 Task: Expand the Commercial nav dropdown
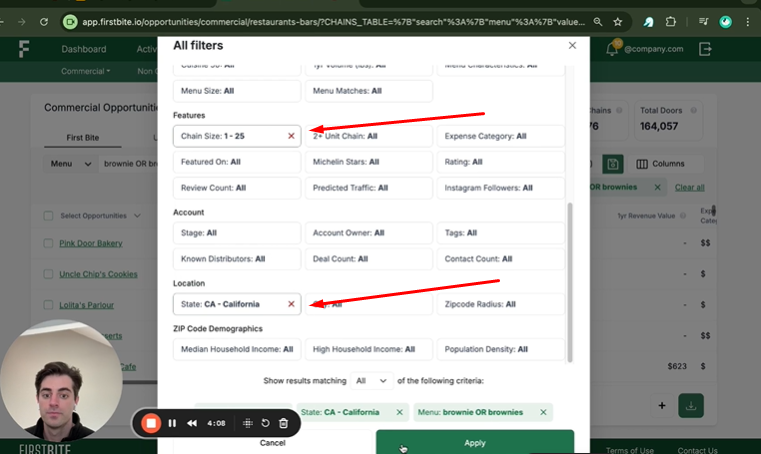point(85,71)
